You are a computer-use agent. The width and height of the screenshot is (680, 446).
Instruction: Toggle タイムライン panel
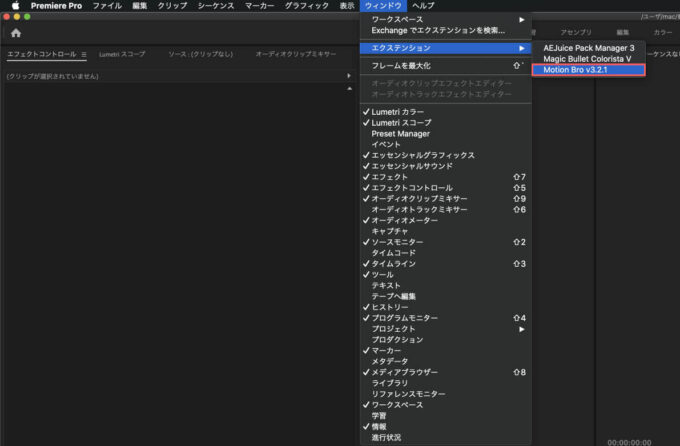(x=445, y=264)
